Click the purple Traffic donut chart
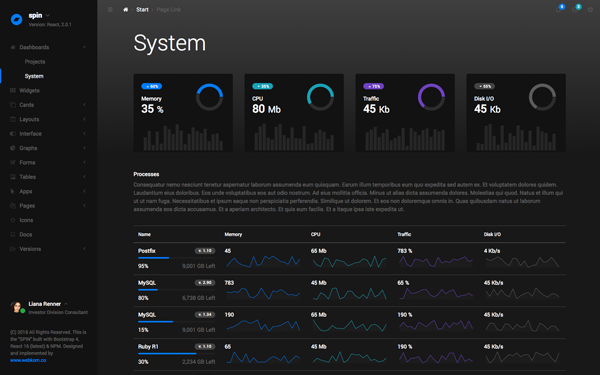 pos(431,97)
